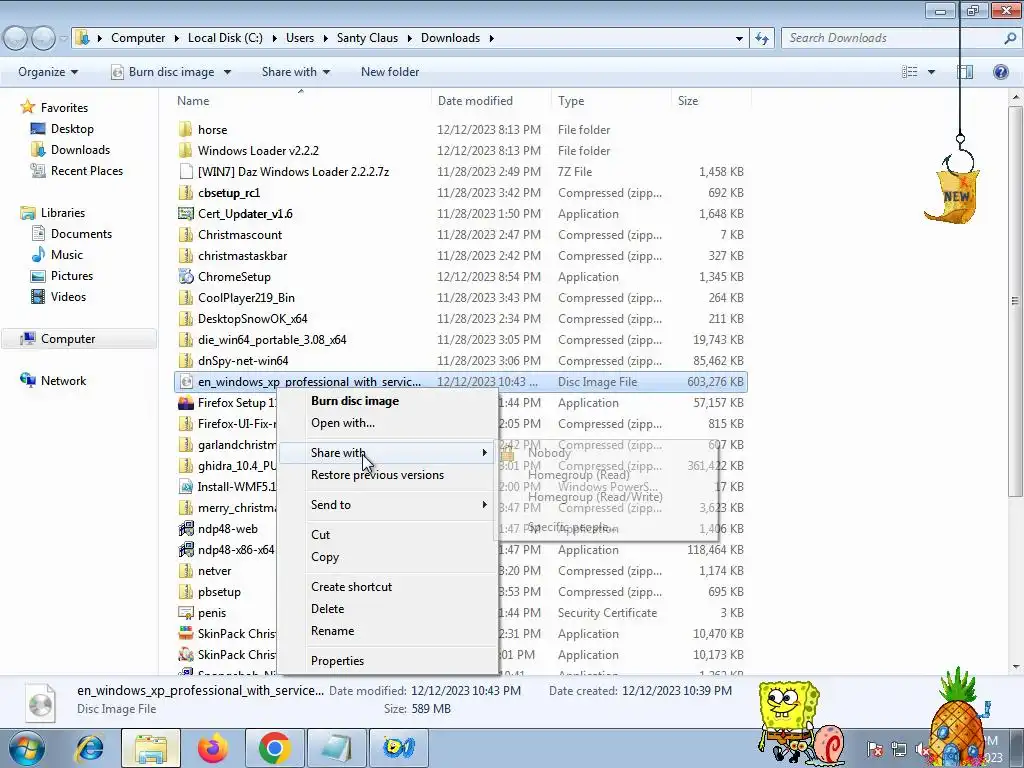Viewport: 1024px width, 768px height.
Task: Click the ndp48-web installer icon
Action: pyautogui.click(x=186, y=529)
